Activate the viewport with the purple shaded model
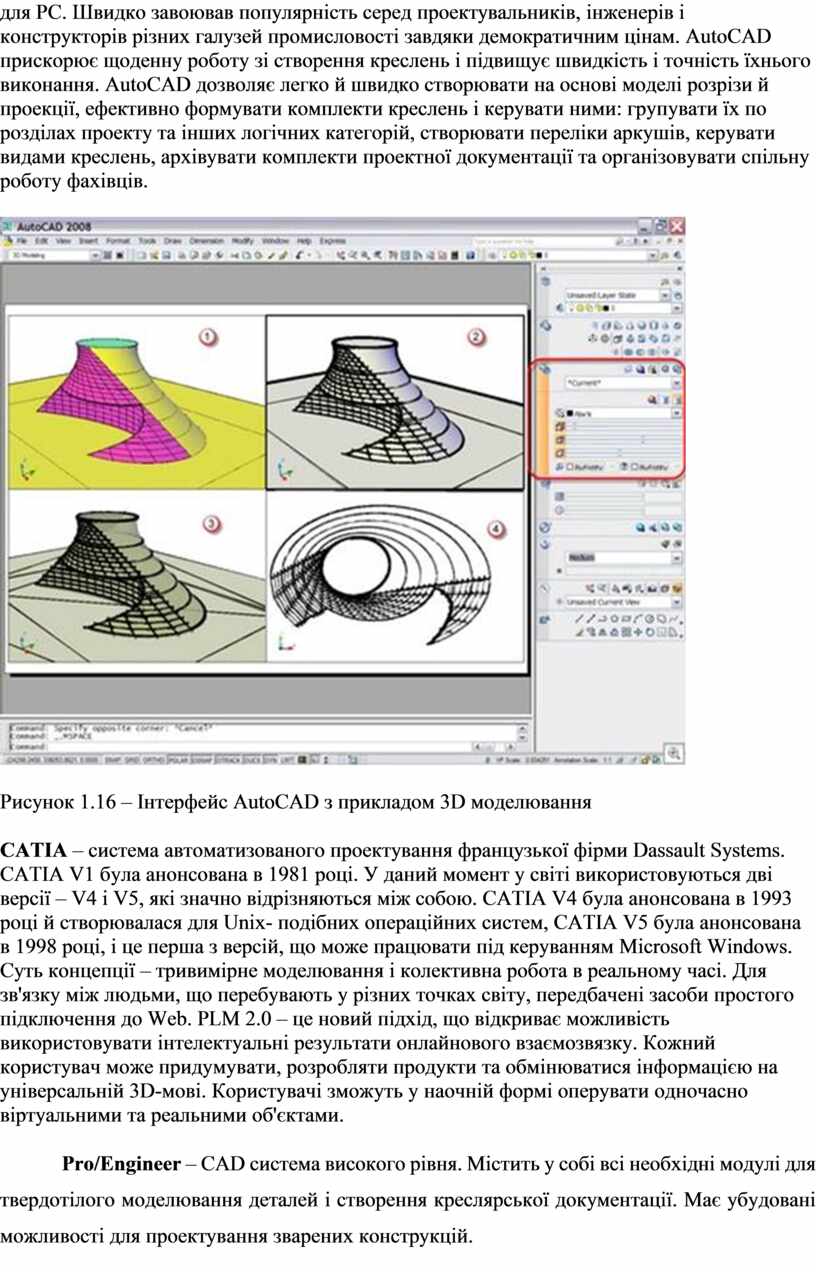The image size is (816, 1272). 396,402
